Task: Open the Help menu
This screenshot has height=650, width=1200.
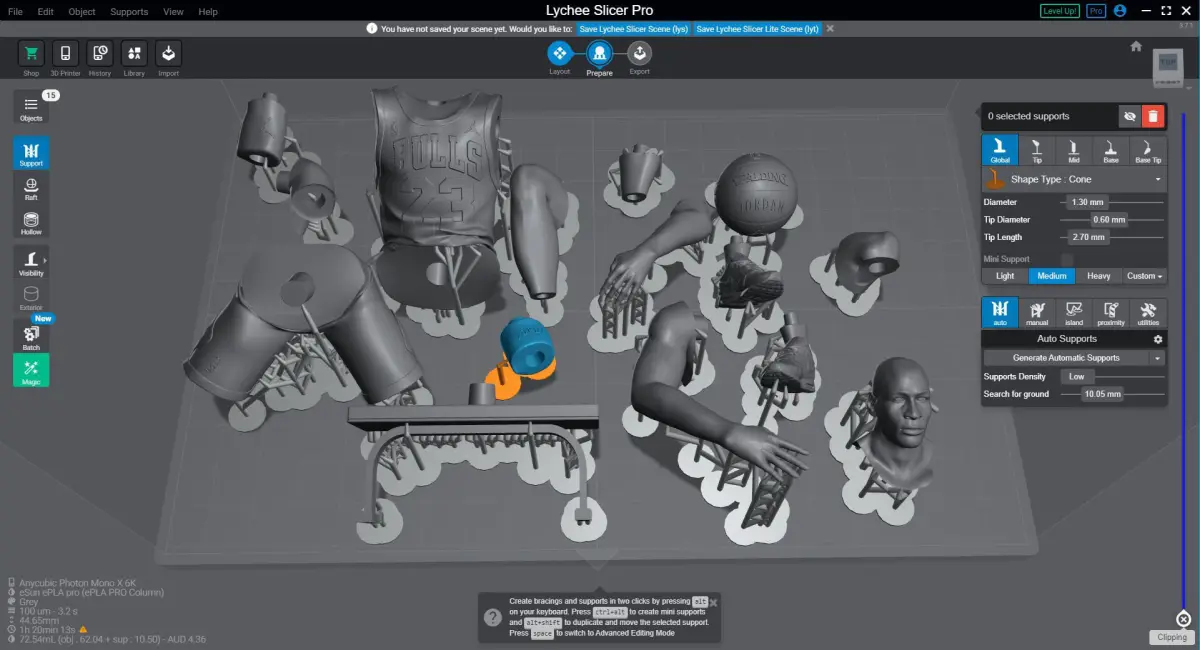Action: (x=208, y=12)
